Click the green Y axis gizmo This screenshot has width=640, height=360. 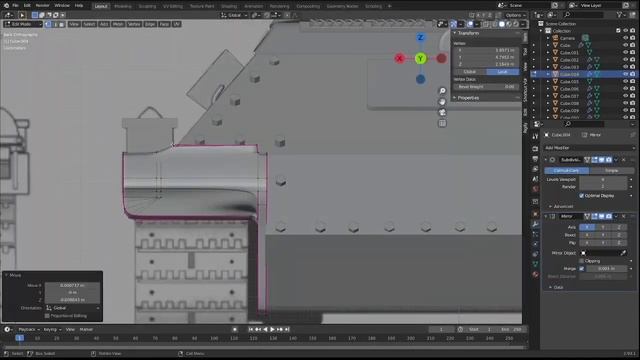(x=420, y=59)
